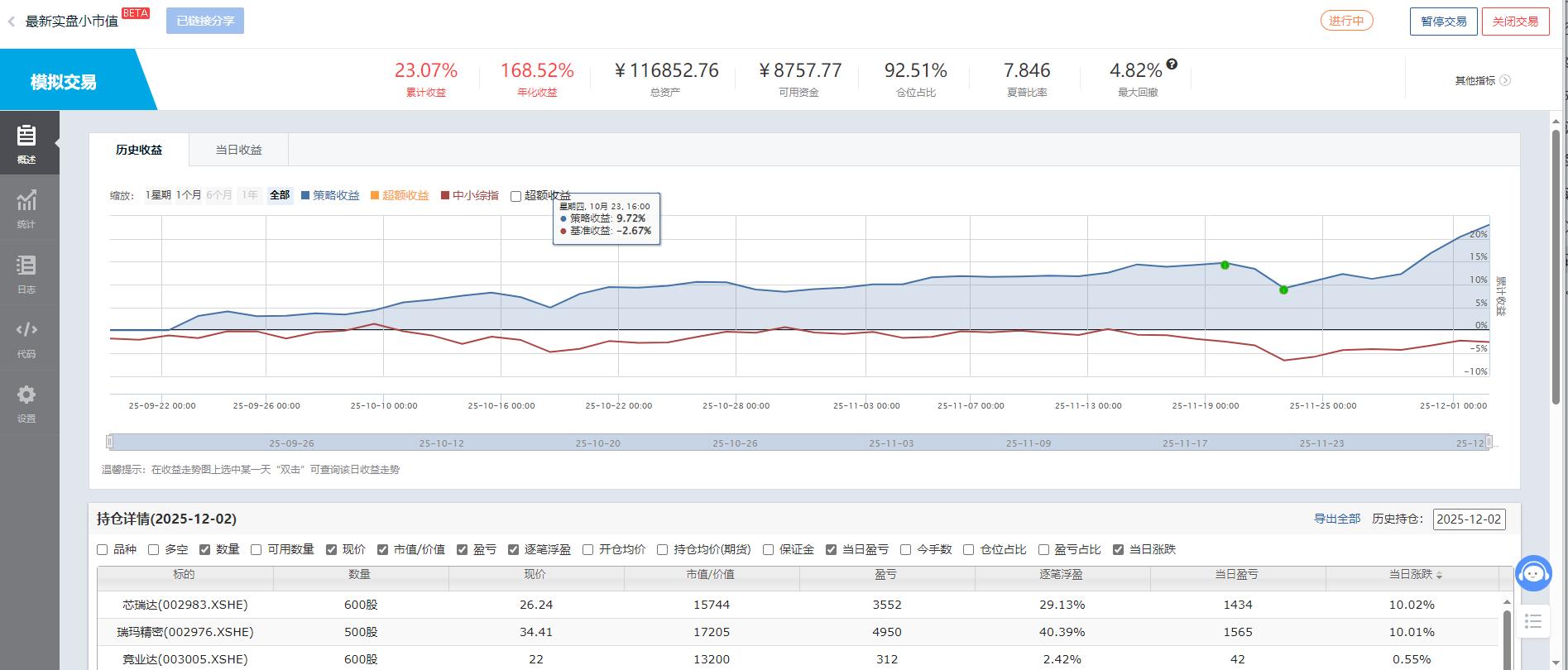The image size is (1568, 670).
Task: Sort by the 当日涨跌 column header arrow
Action: click(x=1439, y=575)
